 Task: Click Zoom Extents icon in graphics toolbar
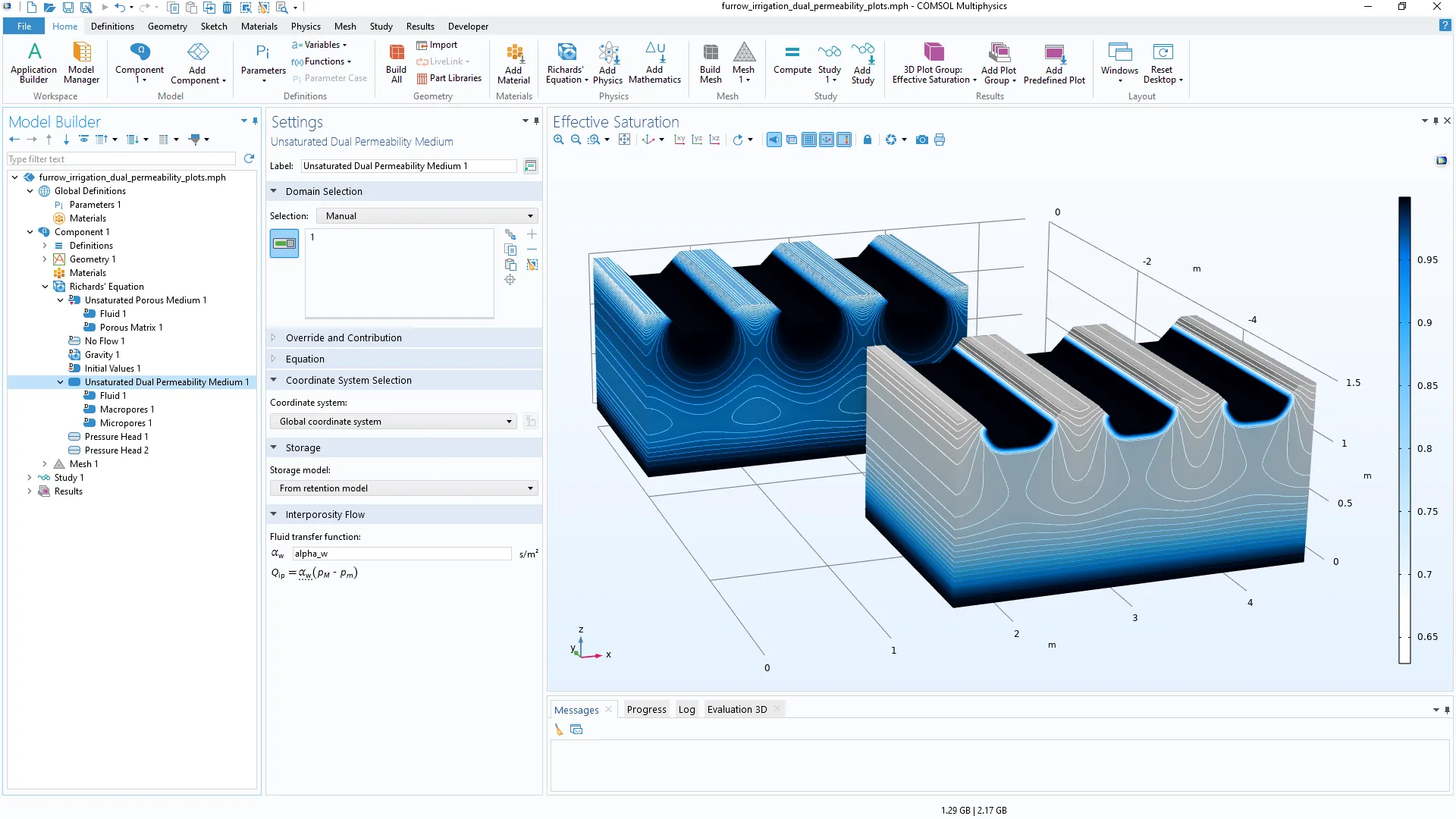624,140
